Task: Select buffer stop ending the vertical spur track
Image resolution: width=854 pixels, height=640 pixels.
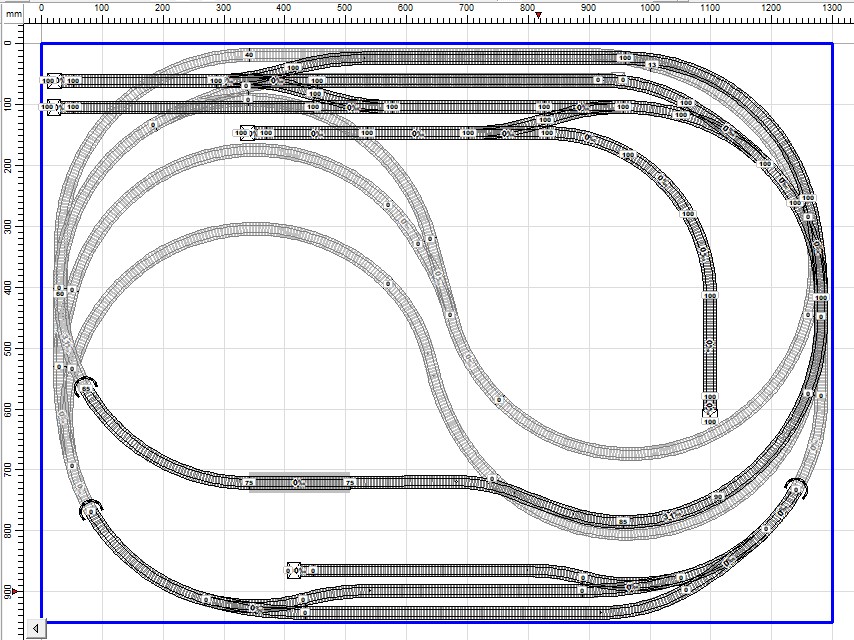Action: [x=709, y=408]
